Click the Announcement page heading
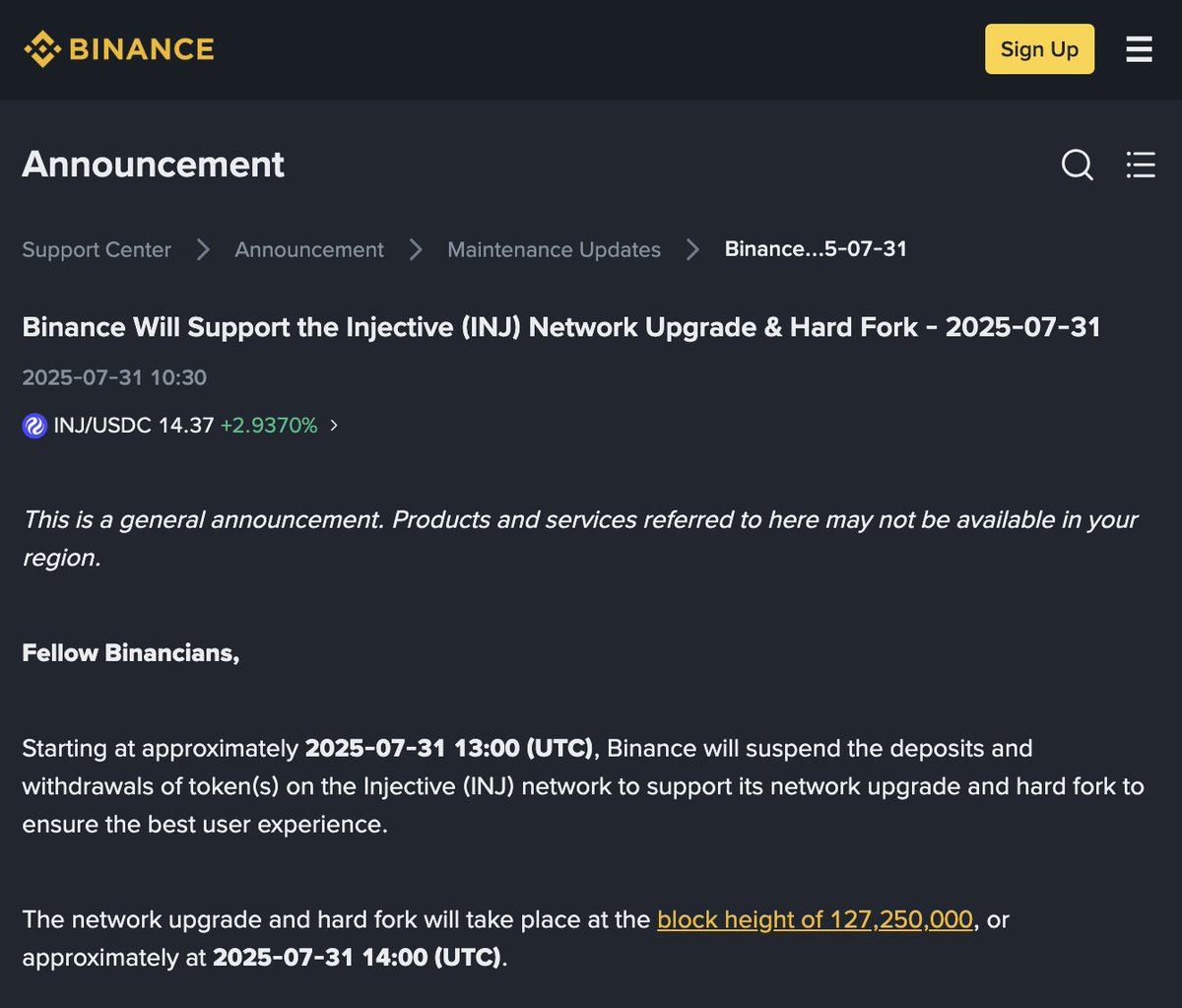 click(x=154, y=164)
